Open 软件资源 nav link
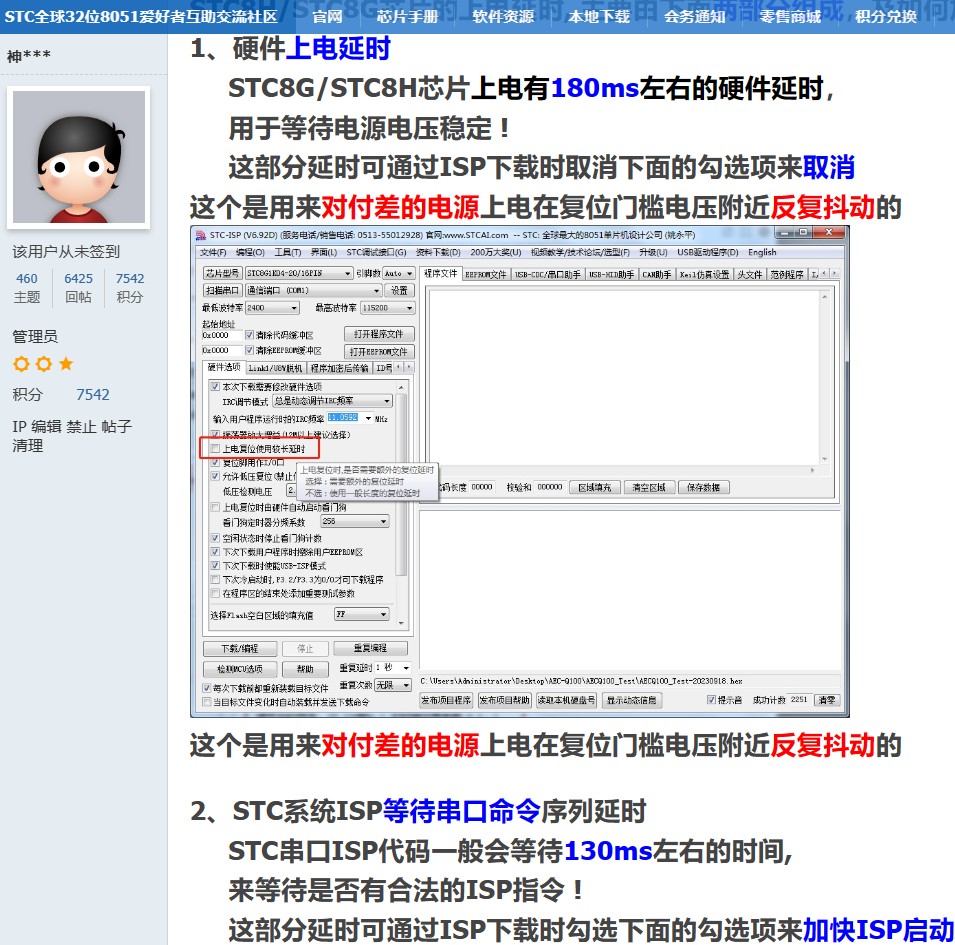 coord(502,16)
